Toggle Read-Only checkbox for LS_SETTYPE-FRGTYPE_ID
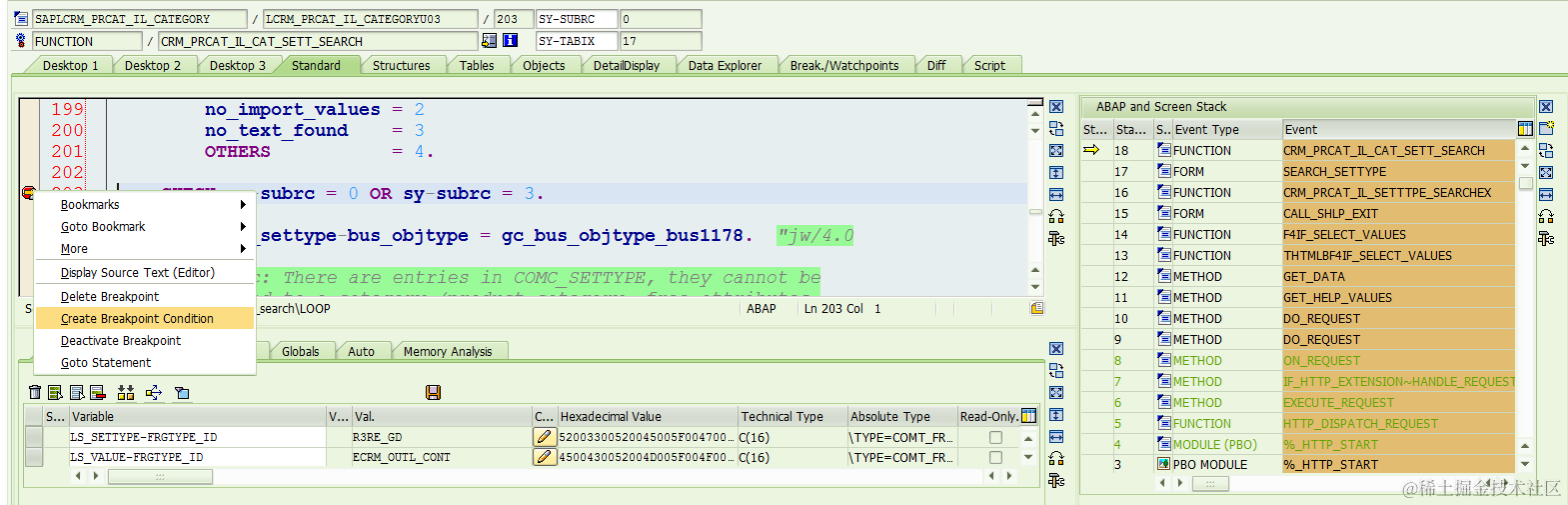Image resolution: width=1568 pixels, height=505 pixels. pos(995,437)
